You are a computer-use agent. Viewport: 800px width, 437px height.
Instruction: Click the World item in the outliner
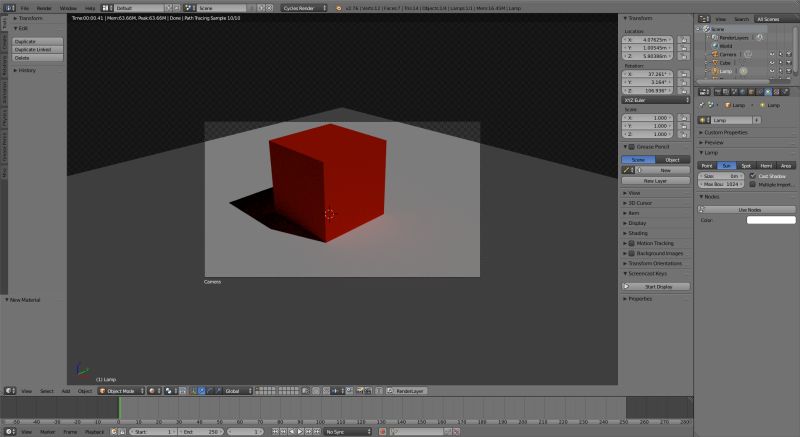(725, 46)
